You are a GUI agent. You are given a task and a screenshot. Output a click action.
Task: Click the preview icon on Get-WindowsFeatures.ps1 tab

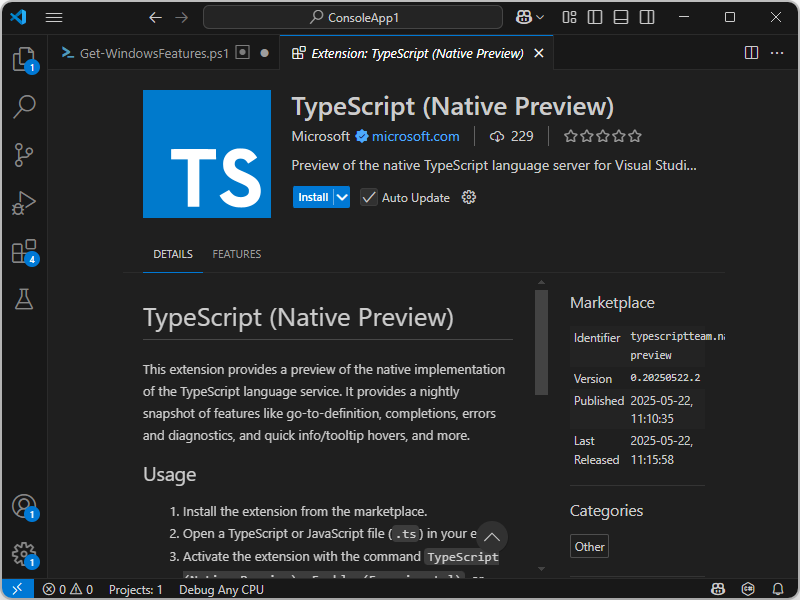tap(243, 53)
